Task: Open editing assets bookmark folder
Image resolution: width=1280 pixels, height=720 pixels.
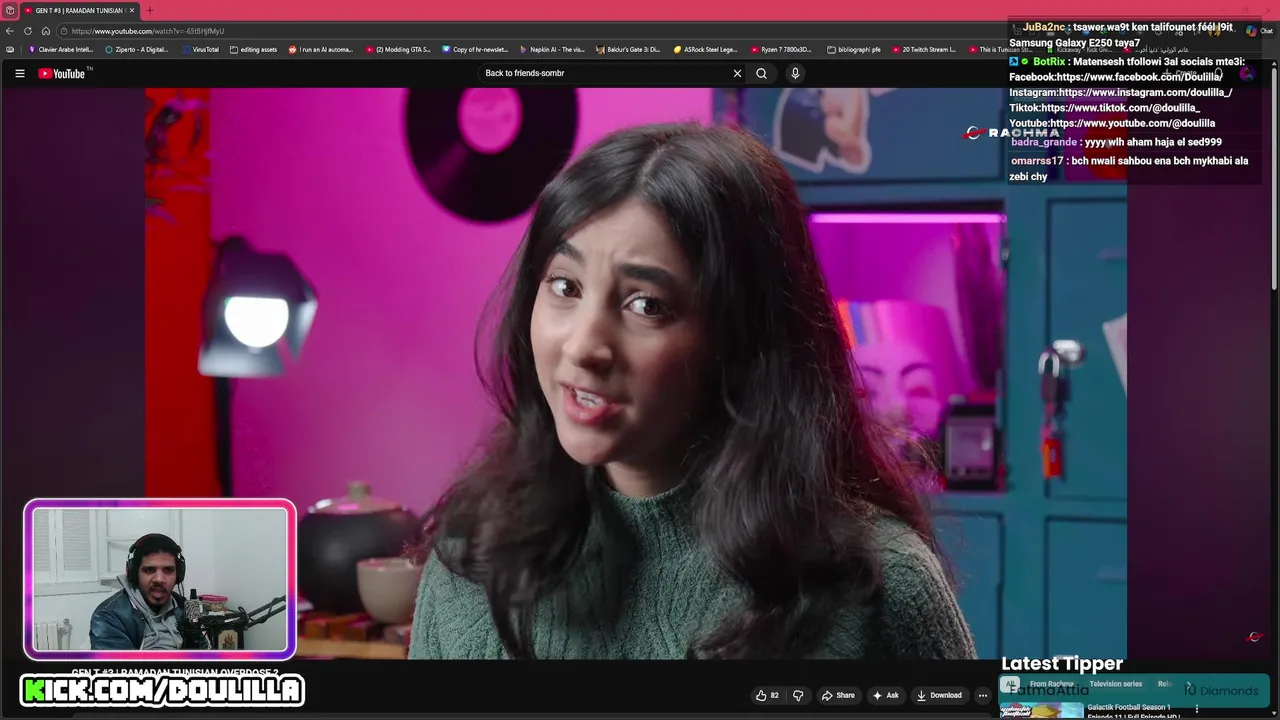Action: [x=254, y=49]
